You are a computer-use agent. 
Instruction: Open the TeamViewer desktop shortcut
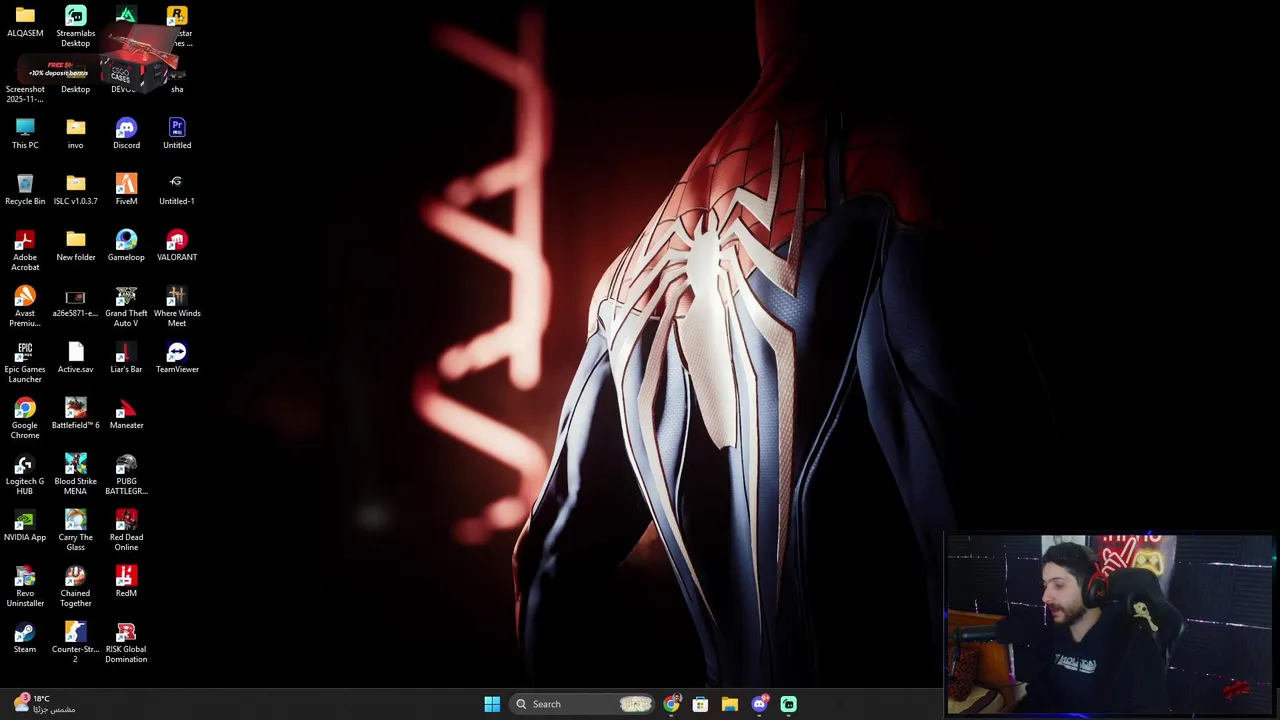(x=177, y=358)
